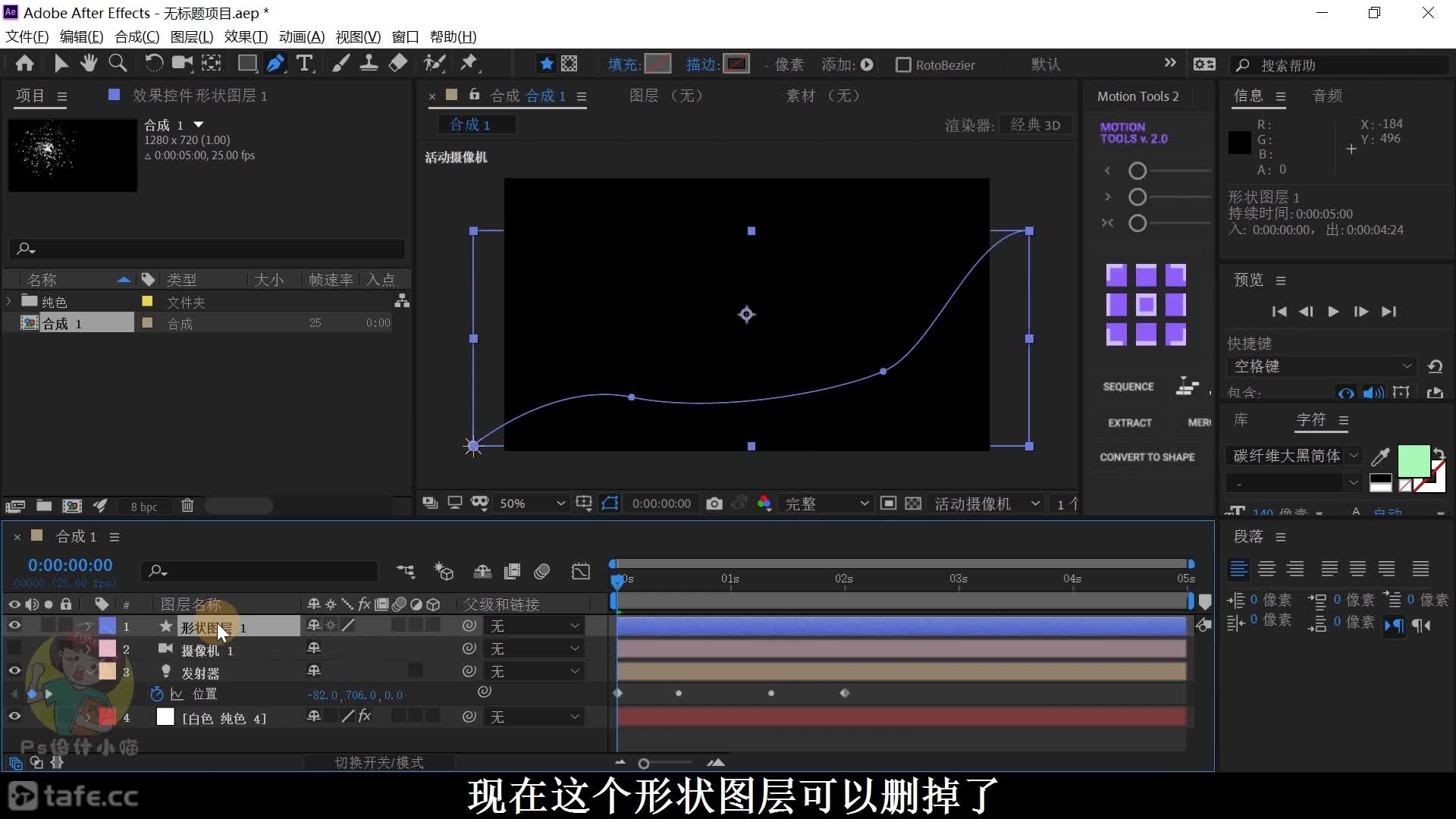Open parent dropdown for 摄像机 1
Viewport: 1456px width, 819px height.
pyautogui.click(x=535, y=649)
